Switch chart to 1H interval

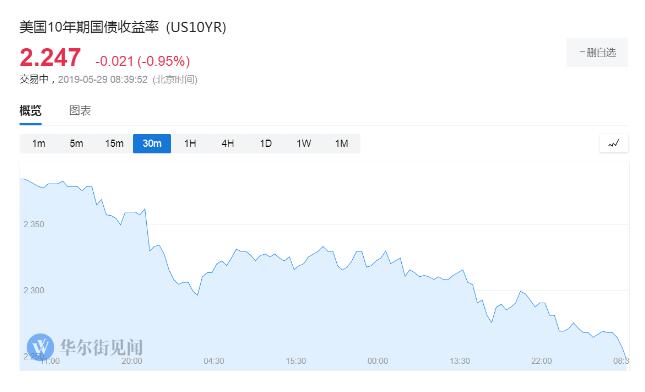(x=190, y=144)
